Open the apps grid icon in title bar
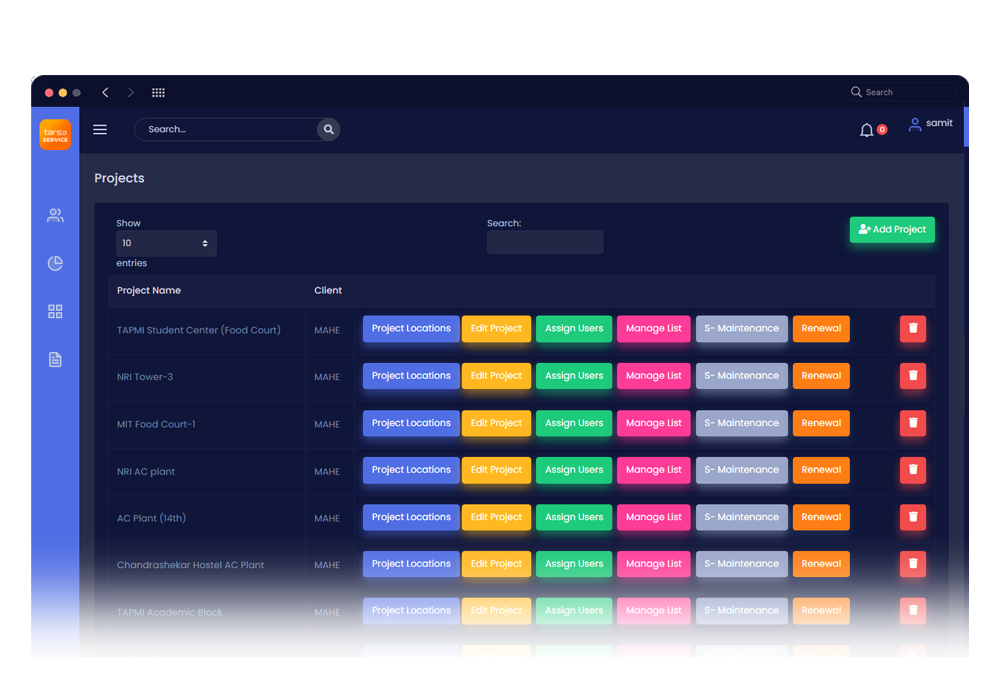Screen dimensions: 1000x700 (x=158, y=92)
